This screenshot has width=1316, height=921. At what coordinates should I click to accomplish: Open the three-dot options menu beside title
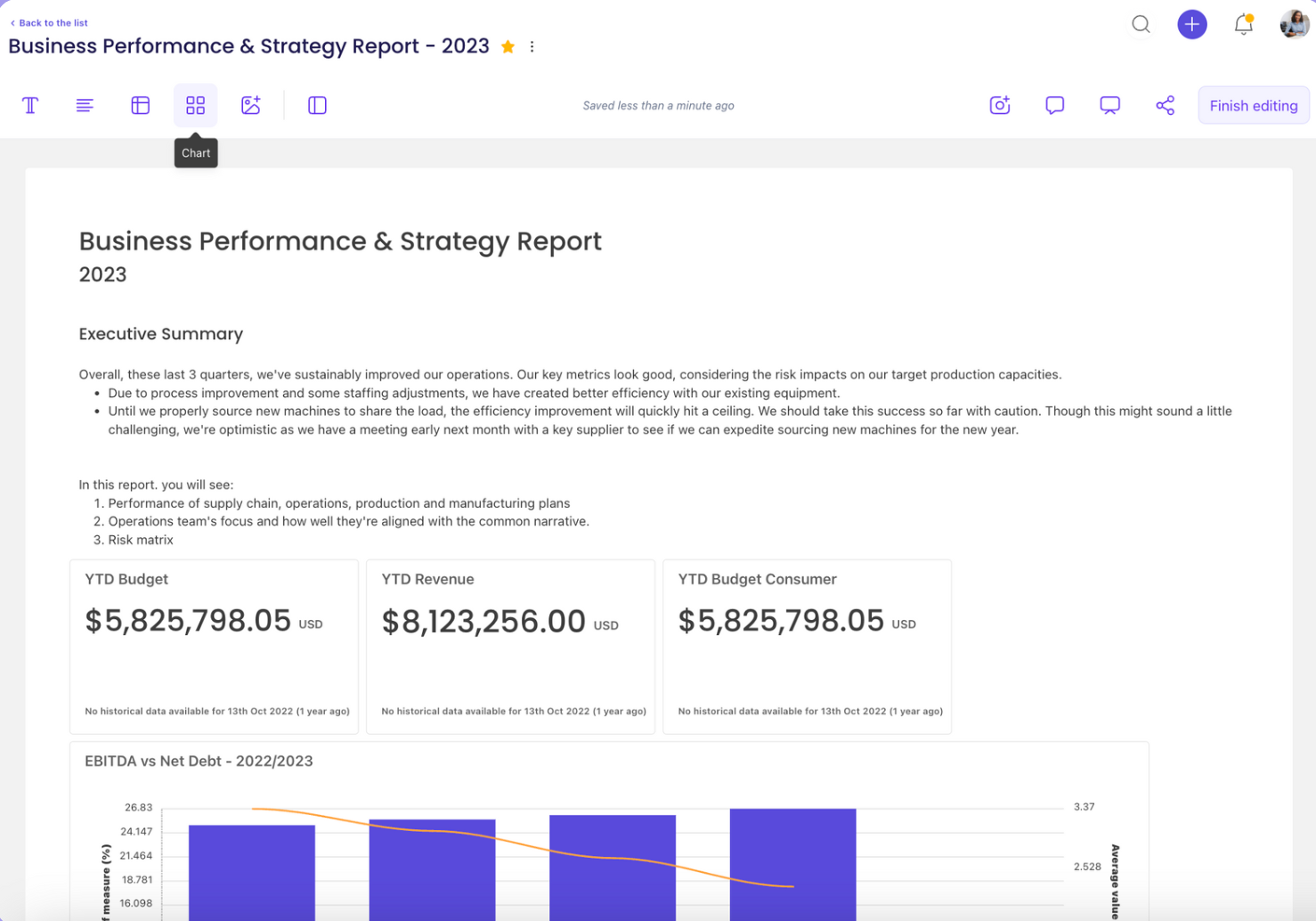[x=532, y=47]
